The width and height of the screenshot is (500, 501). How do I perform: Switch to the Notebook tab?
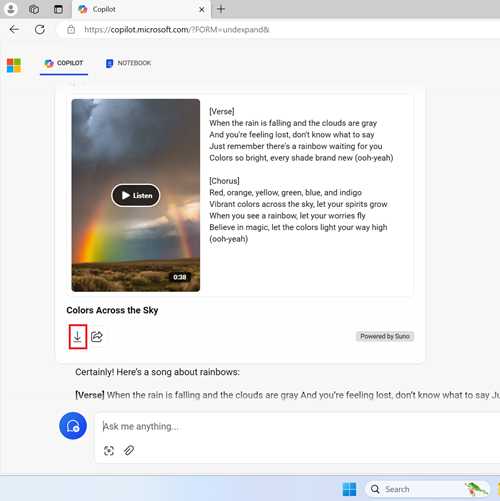tap(128, 63)
